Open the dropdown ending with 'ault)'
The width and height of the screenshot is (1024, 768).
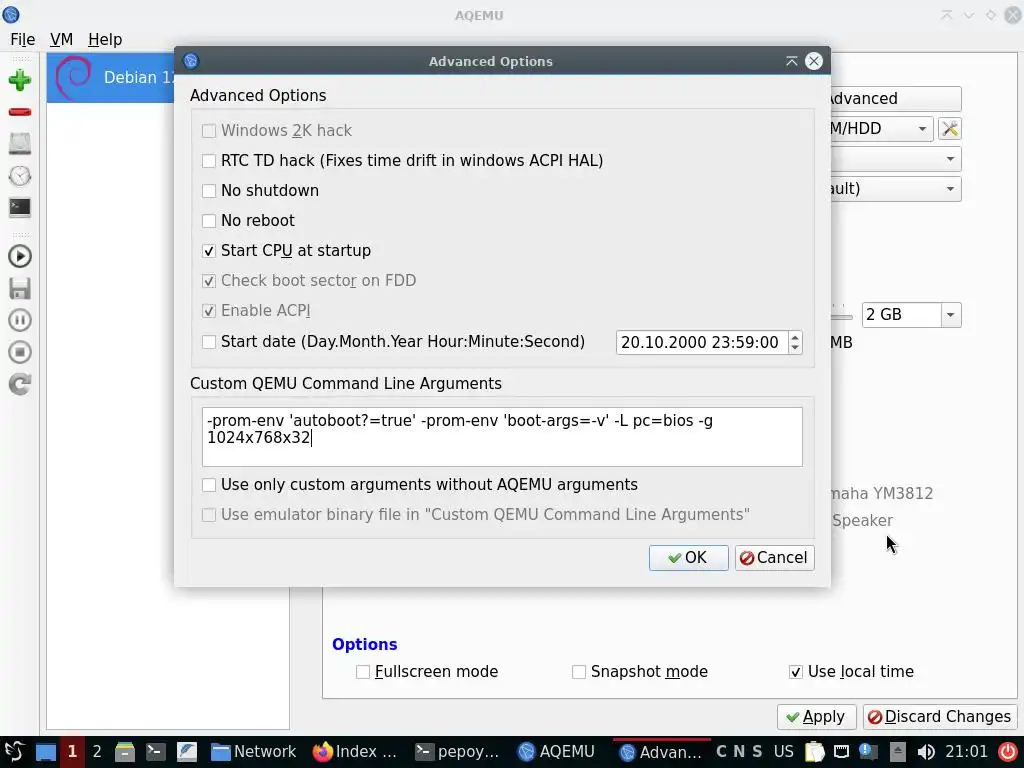point(895,189)
